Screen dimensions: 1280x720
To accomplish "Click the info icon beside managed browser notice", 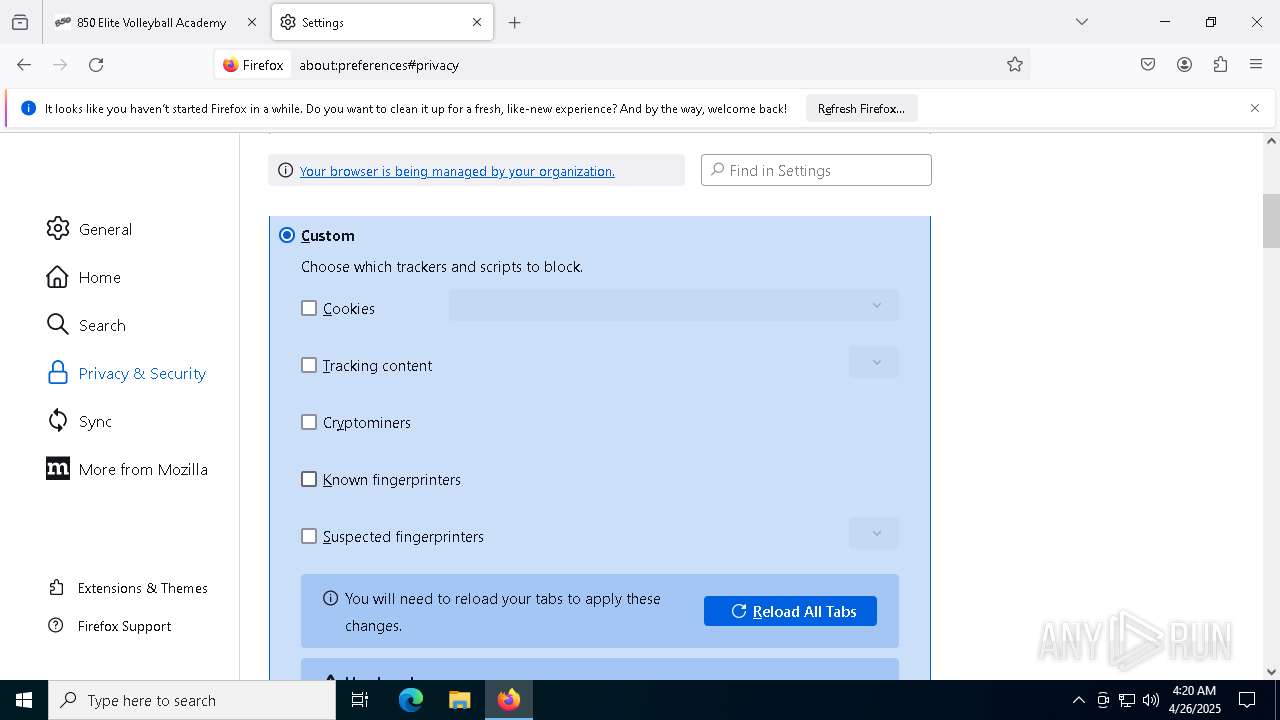I will (285, 171).
